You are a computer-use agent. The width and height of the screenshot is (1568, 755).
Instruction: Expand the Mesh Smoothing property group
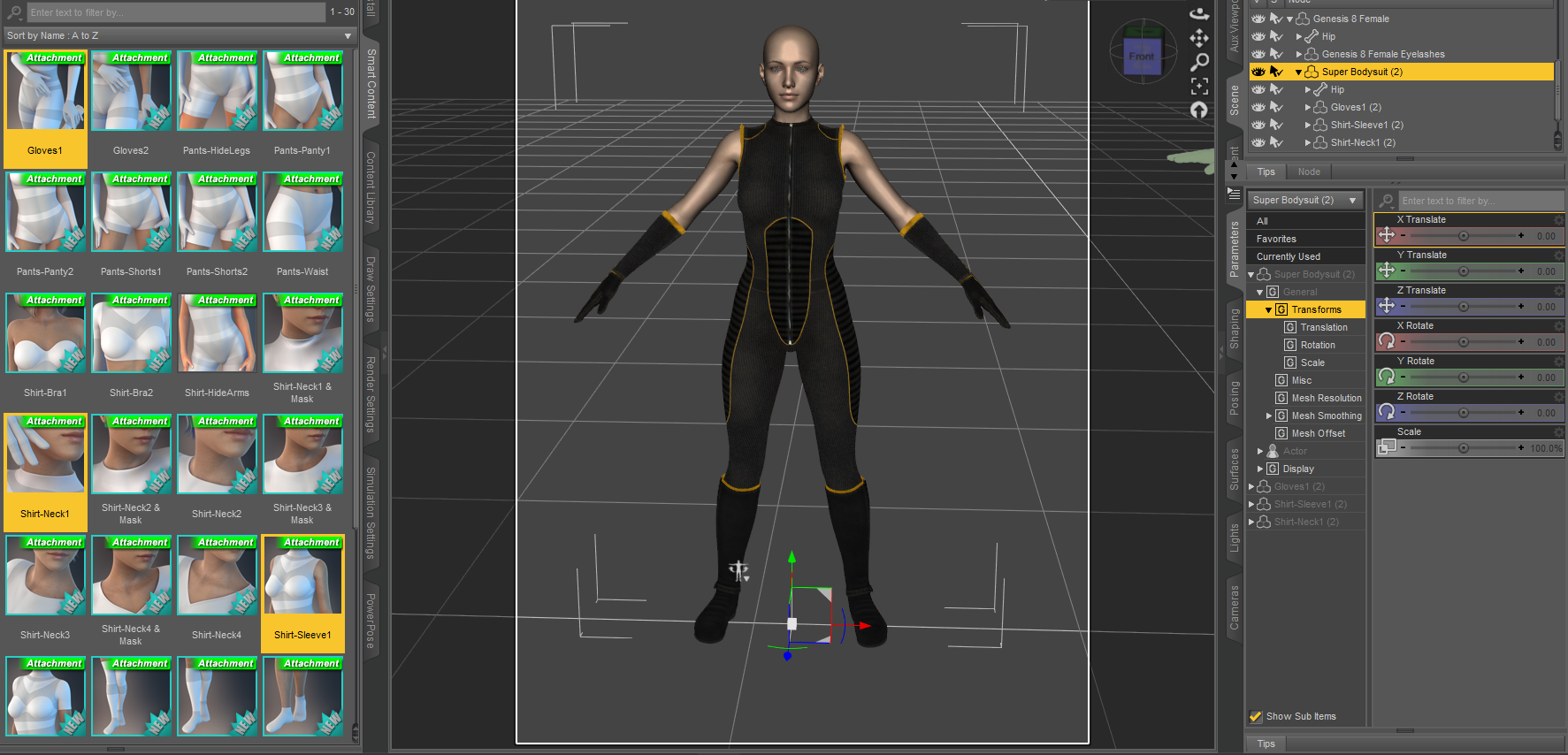(x=1269, y=416)
